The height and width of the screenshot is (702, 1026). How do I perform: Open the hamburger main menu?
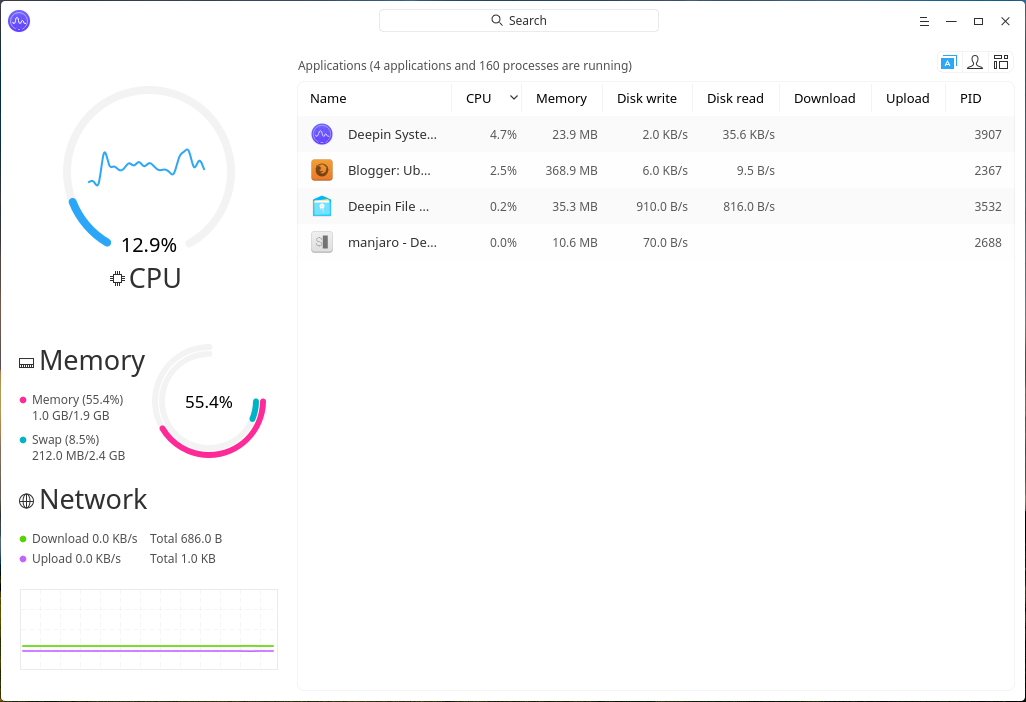923,20
